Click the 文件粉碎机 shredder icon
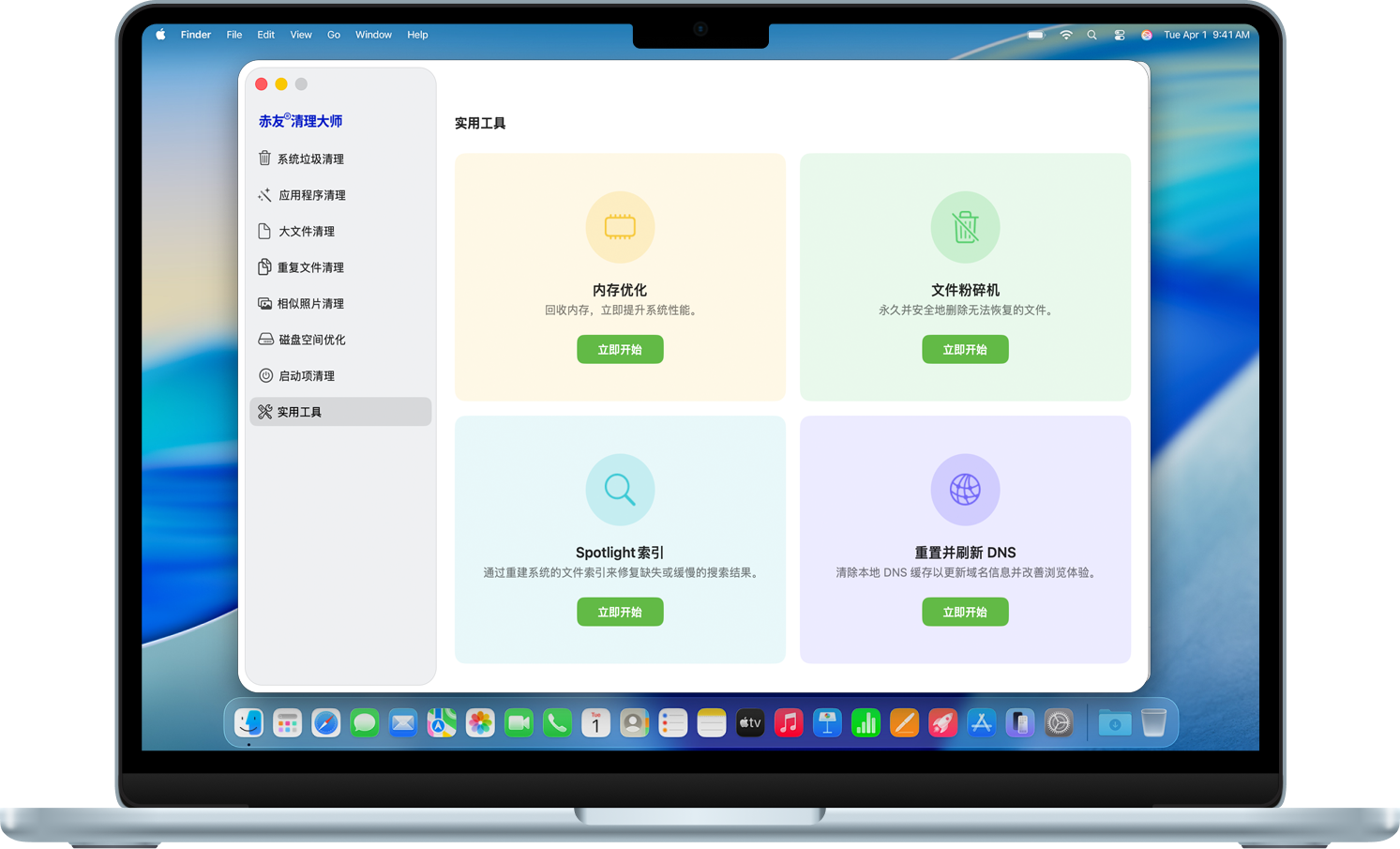Viewport: 1400px width, 849px height. [x=965, y=227]
